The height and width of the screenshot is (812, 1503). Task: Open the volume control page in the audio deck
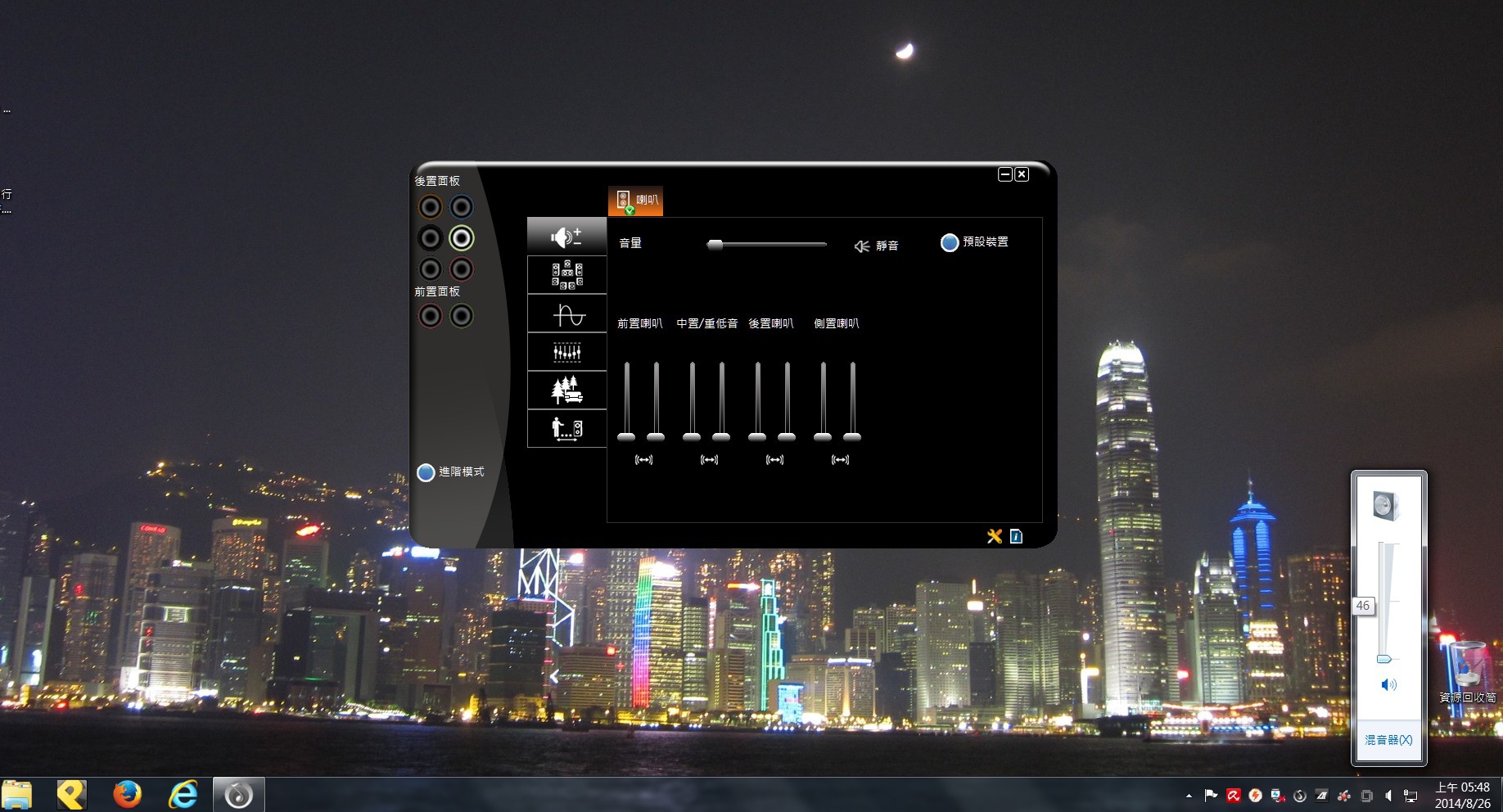[566, 237]
